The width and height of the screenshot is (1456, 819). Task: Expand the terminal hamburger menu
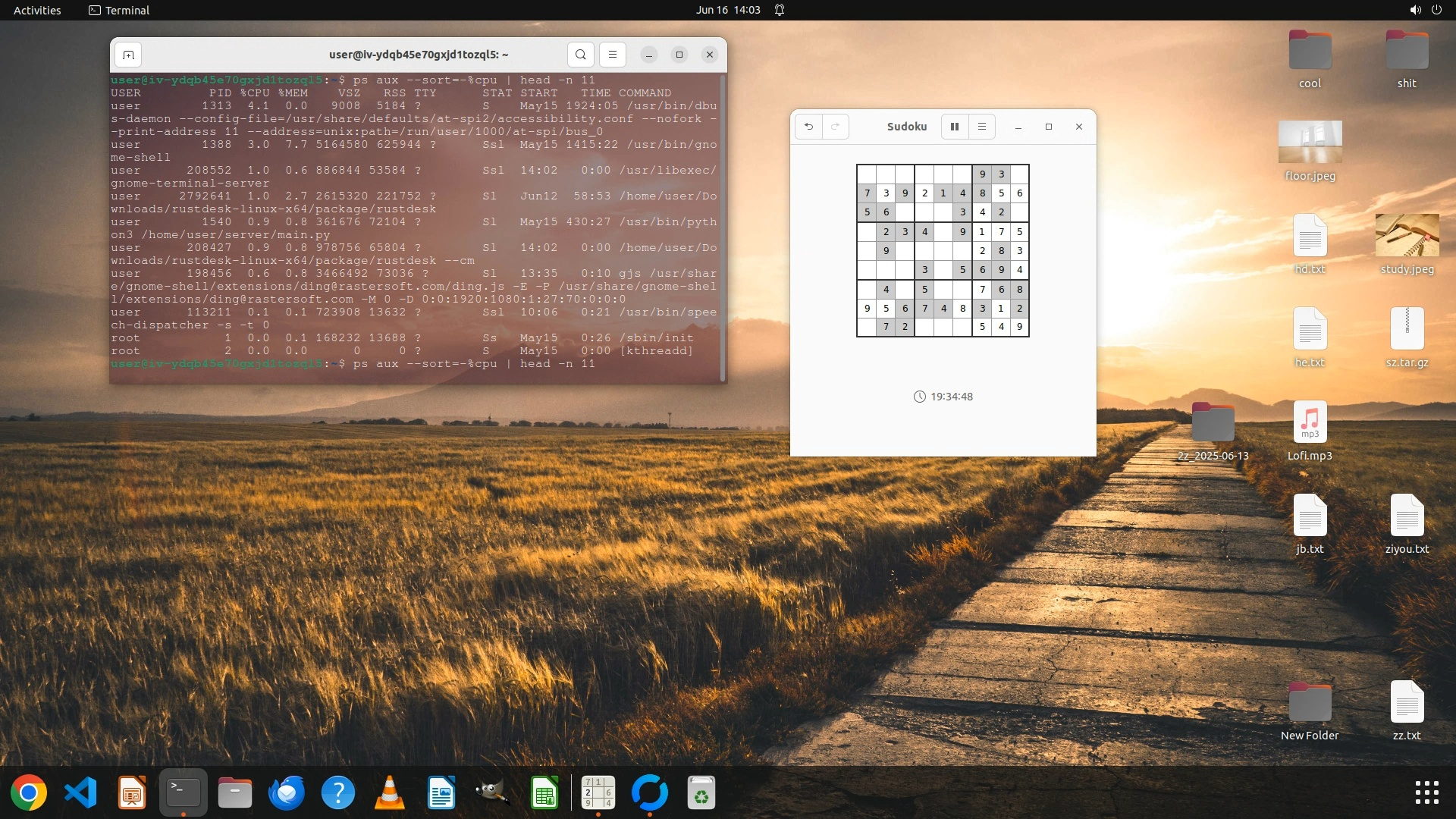pyautogui.click(x=613, y=55)
